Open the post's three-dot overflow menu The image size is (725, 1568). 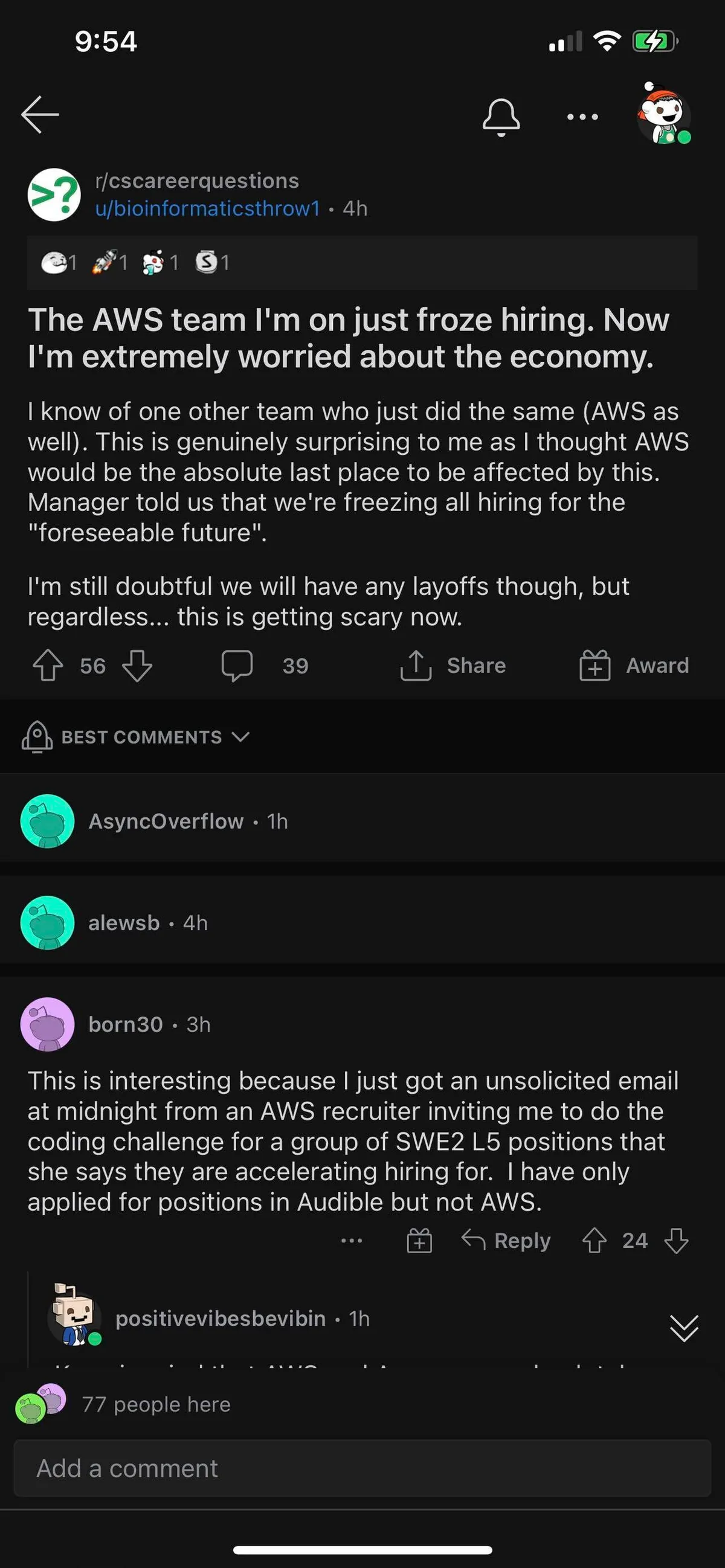coord(582,117)
